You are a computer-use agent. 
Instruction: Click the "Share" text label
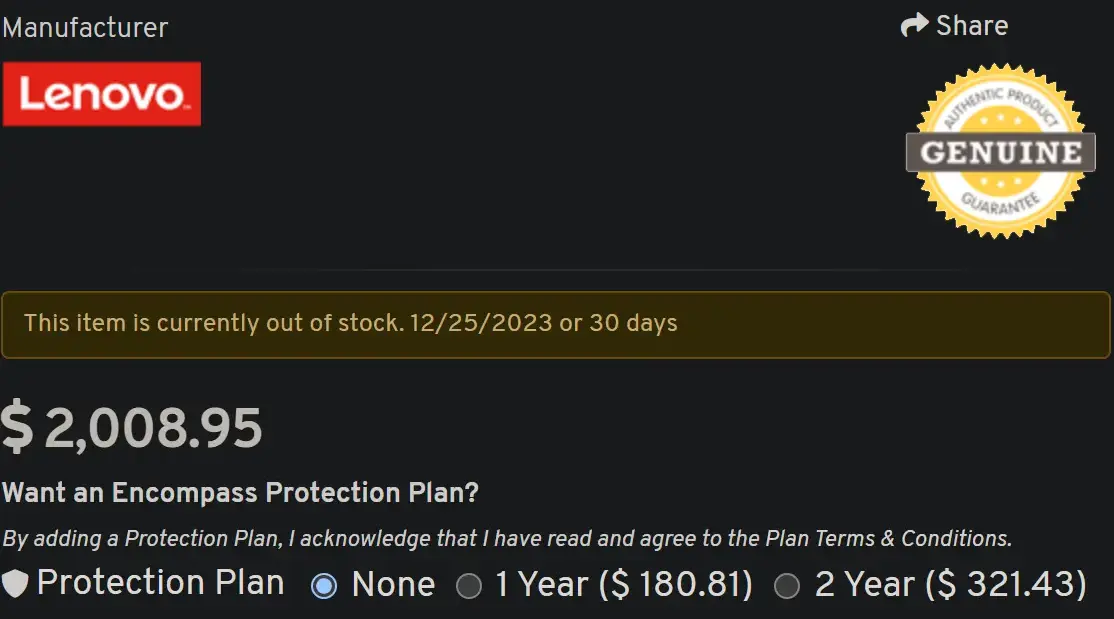[971, 26]
